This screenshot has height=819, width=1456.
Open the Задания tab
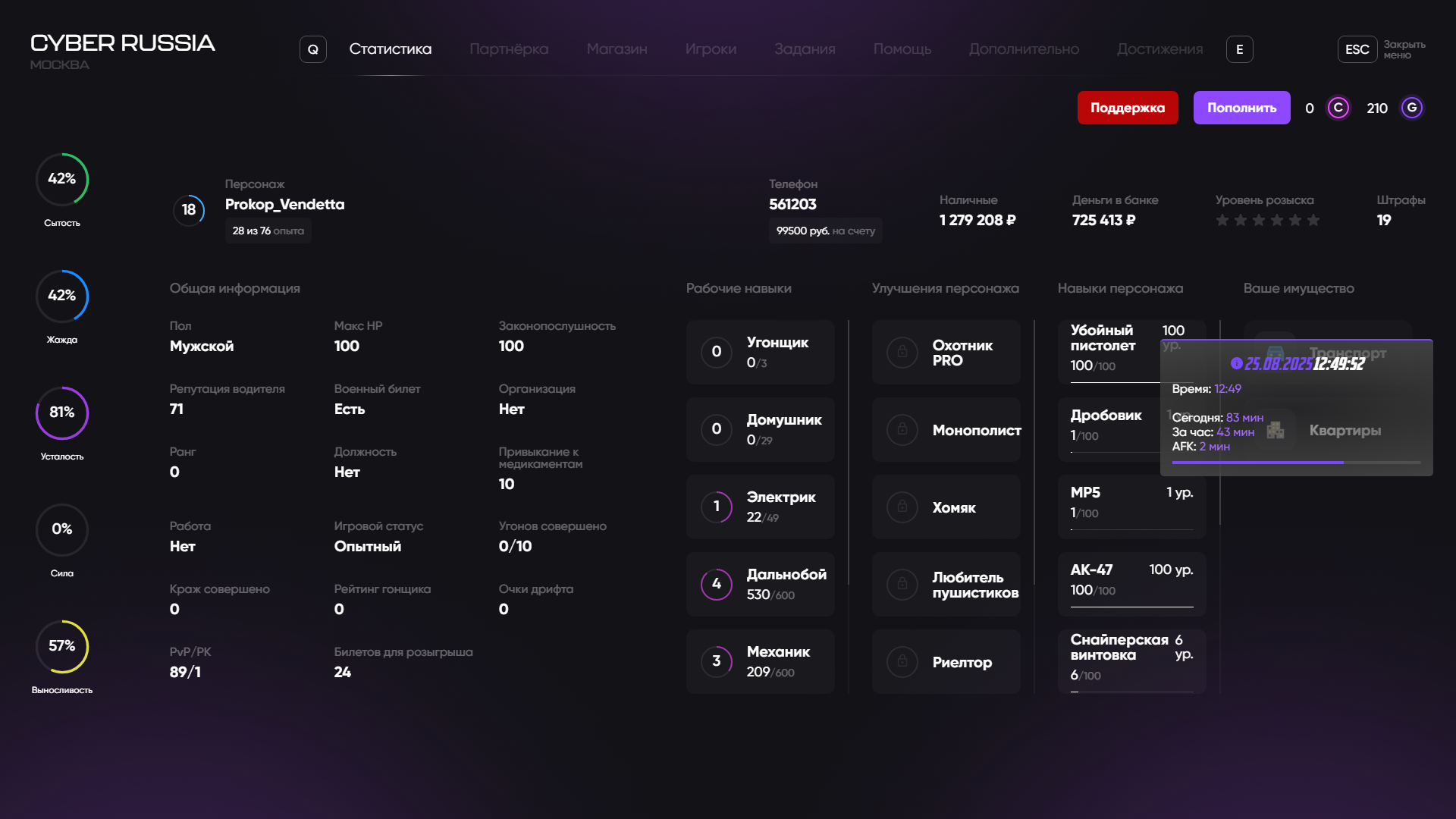click(x=805, y=49)
